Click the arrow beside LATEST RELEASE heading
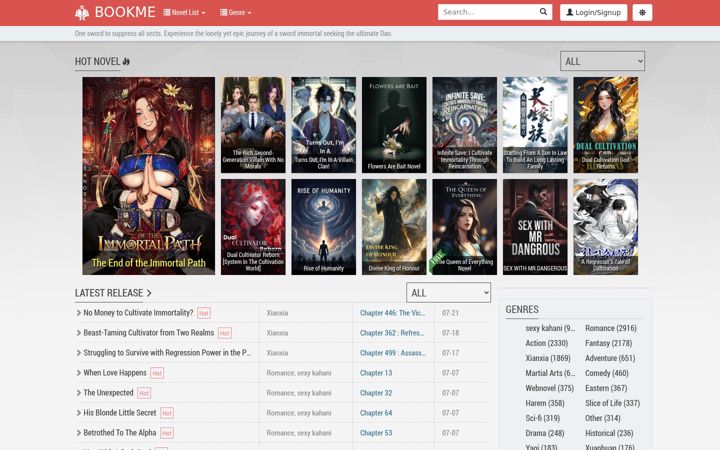Screen dimensions: 720x450 [x=149, y=293]
